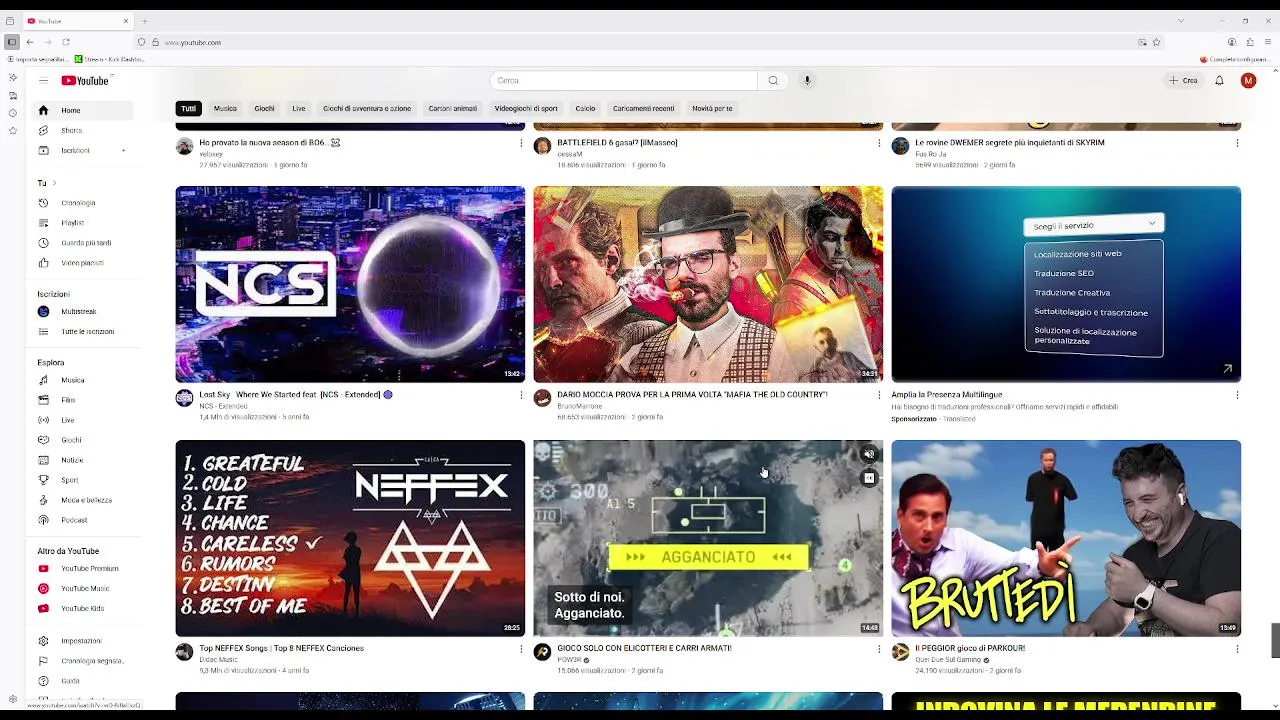Open the browser extensions icon

(x=1250, y=42)
